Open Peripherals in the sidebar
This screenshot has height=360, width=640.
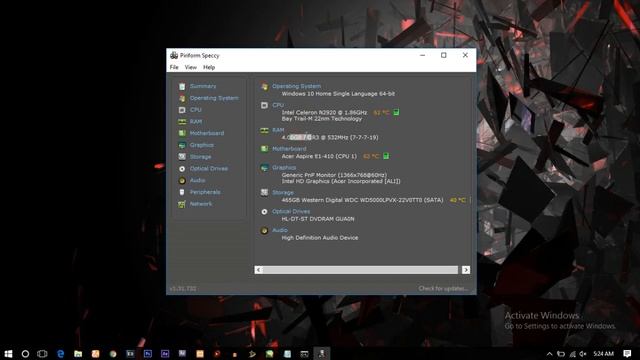point(205,192)
